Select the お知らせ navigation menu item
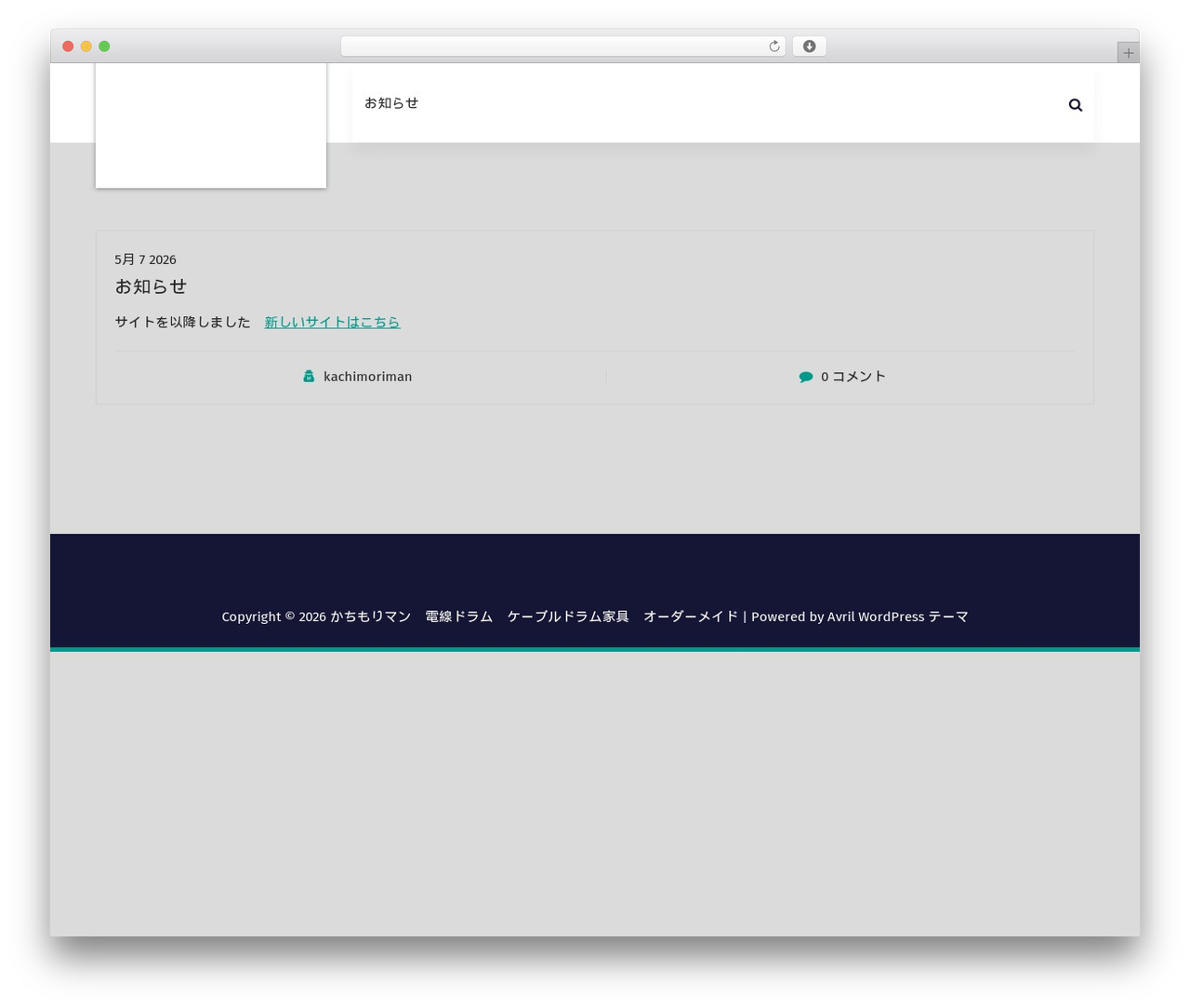The height and width of the screenshot is (1008, 1190). [x=391, y=103]
